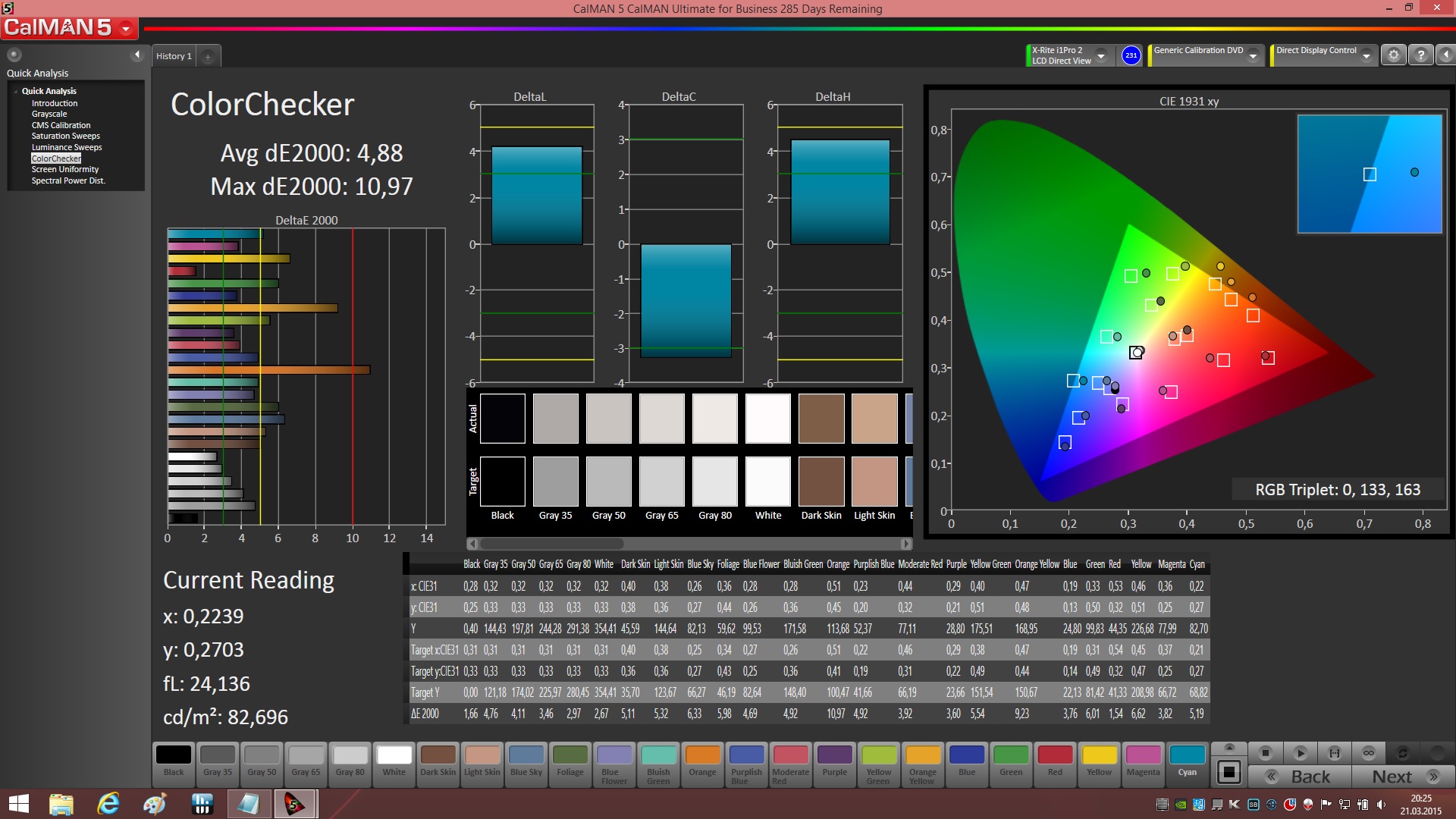This screenshot has width=1456, height=819.
Task: Expand the X-Rite i1Pro 2 meter dropdown
Action: (1101, 55)
